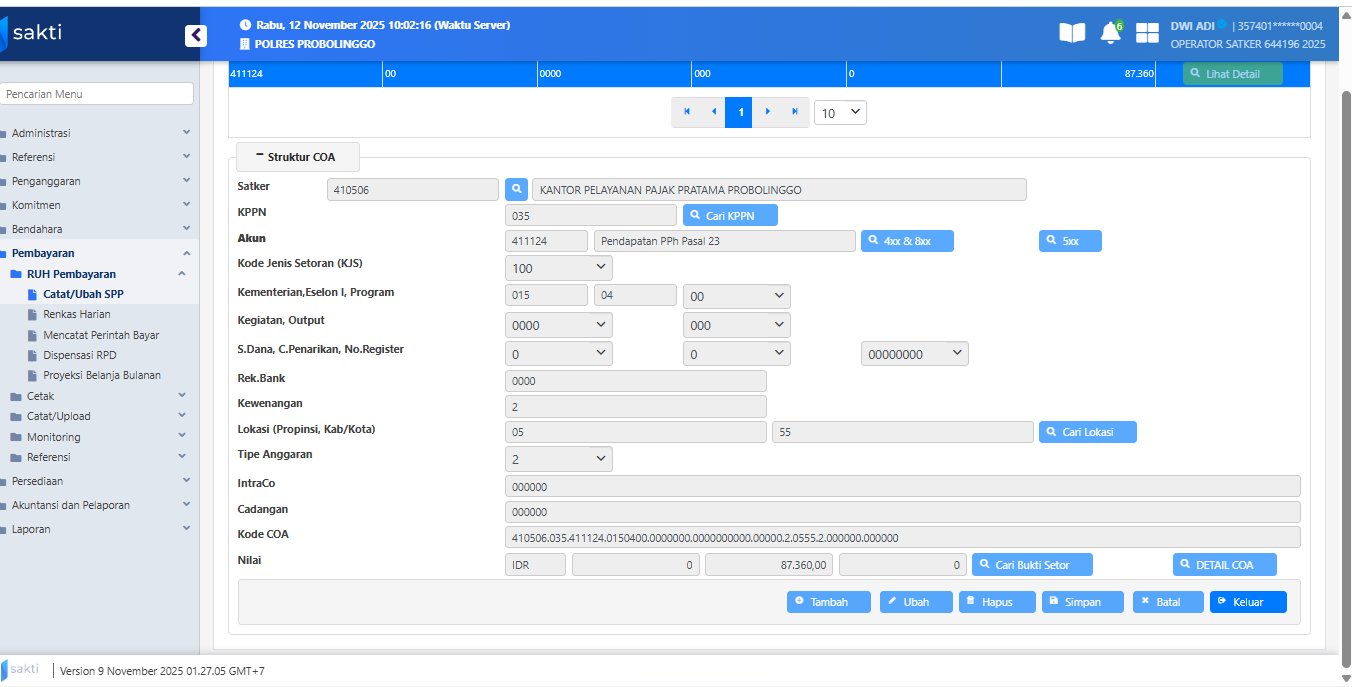Click the Cari Bukti Setor button
1352x687 pixels.
pos(1032,565)
